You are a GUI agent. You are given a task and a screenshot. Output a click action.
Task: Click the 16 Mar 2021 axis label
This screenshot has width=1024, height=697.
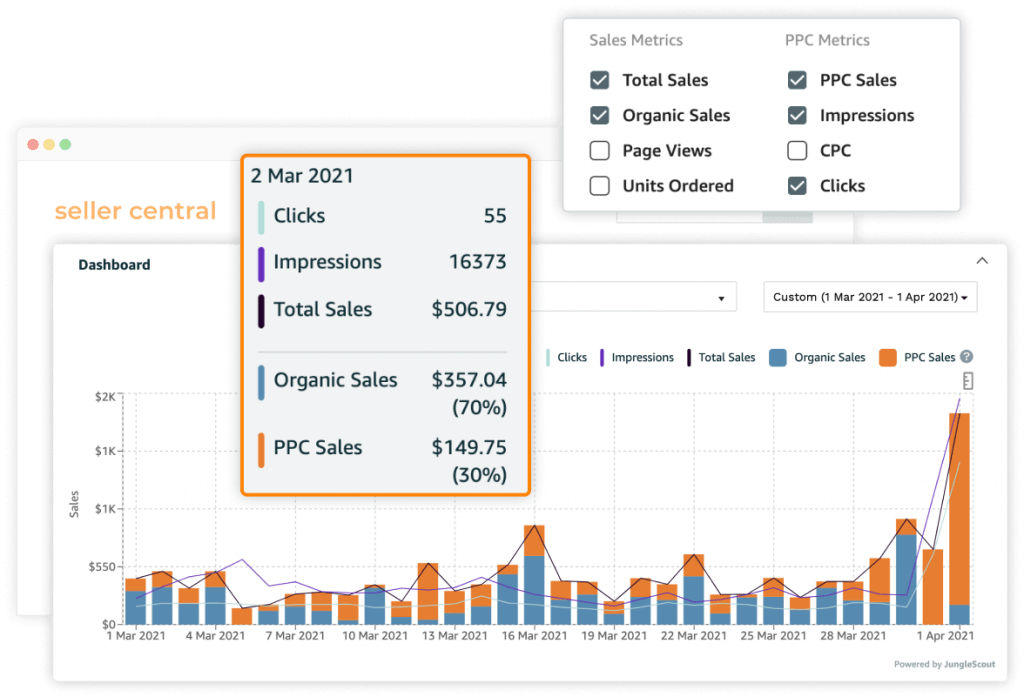click(534, 636)
